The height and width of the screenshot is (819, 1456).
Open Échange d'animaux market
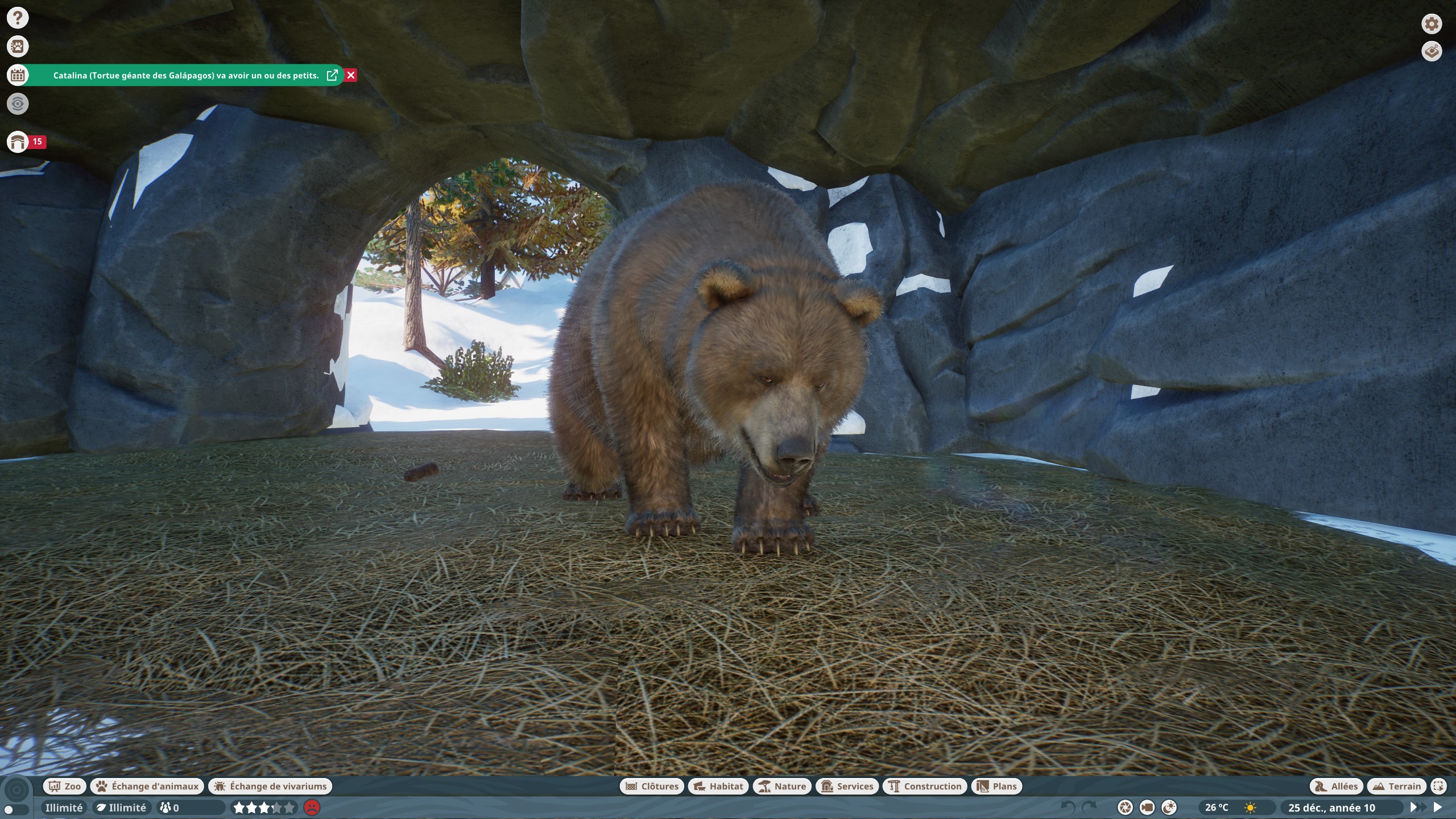point(147,786)
